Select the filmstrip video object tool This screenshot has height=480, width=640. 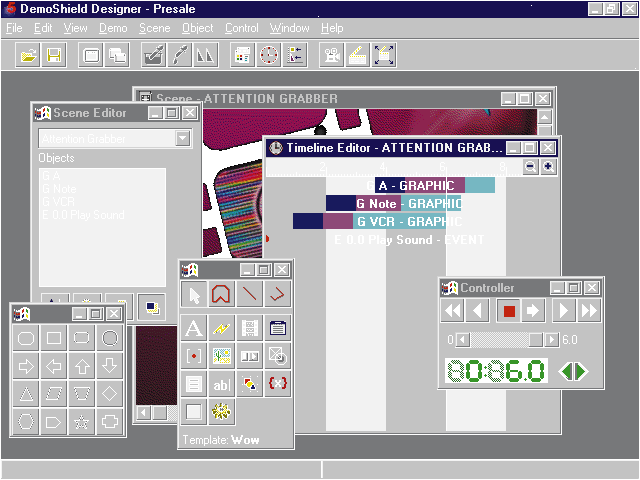pyautogui.click(x=250, y=327)
